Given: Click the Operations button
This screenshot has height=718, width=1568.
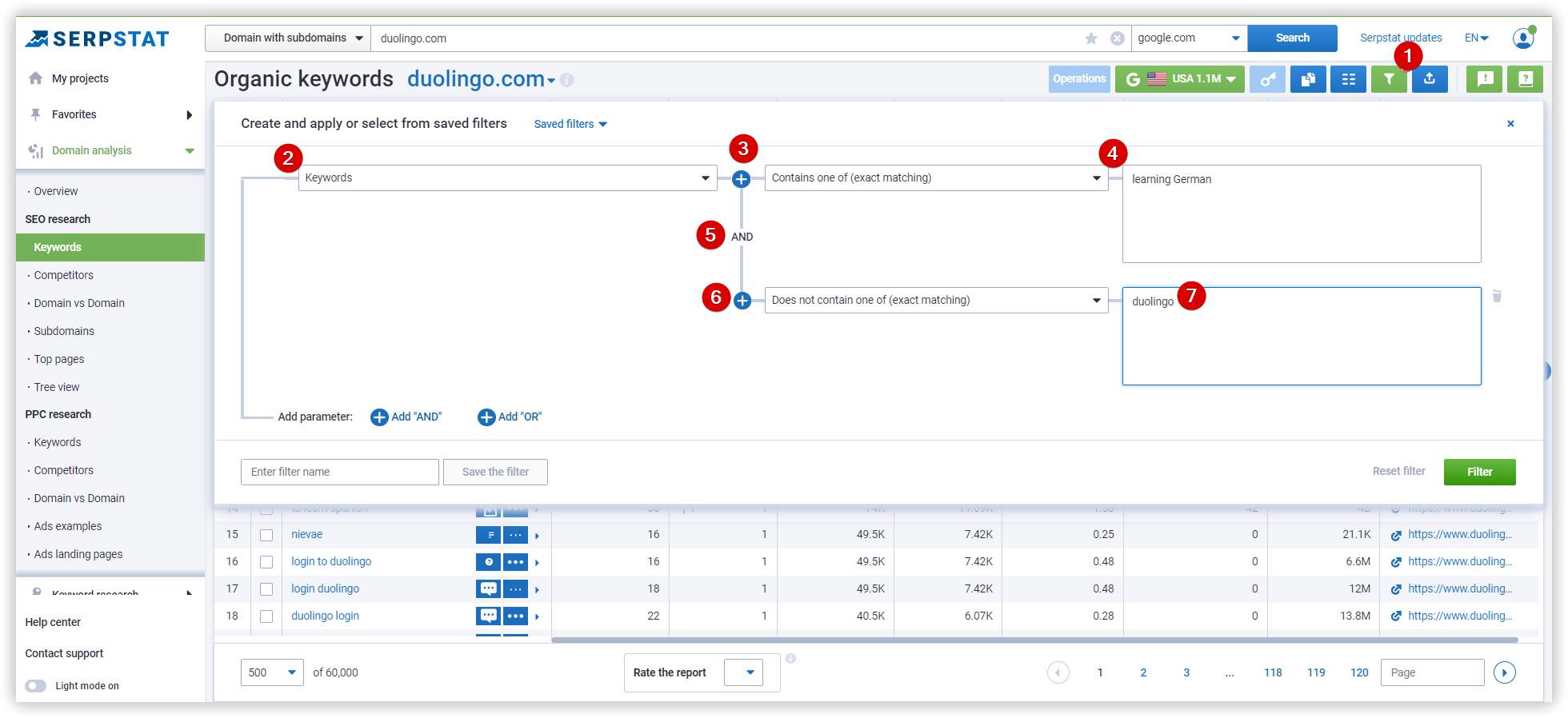Looking at the screenshot, I should click(1079, 79).
